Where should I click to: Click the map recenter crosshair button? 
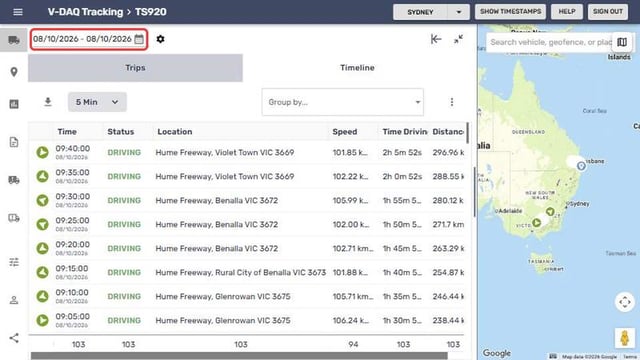click(624, 302)
